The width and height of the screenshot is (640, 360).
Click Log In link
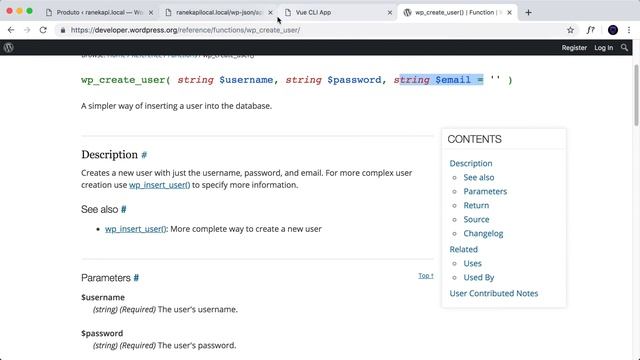(603, 48)
